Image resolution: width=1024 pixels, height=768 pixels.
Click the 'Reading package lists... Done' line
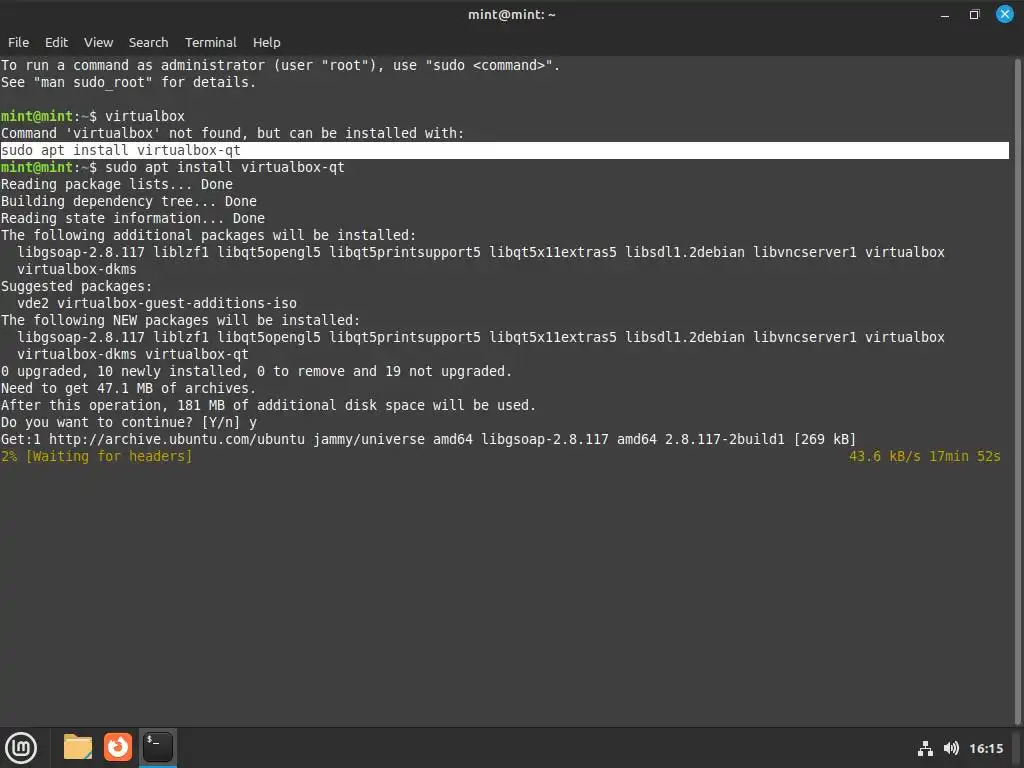click(x=117, y=184)
